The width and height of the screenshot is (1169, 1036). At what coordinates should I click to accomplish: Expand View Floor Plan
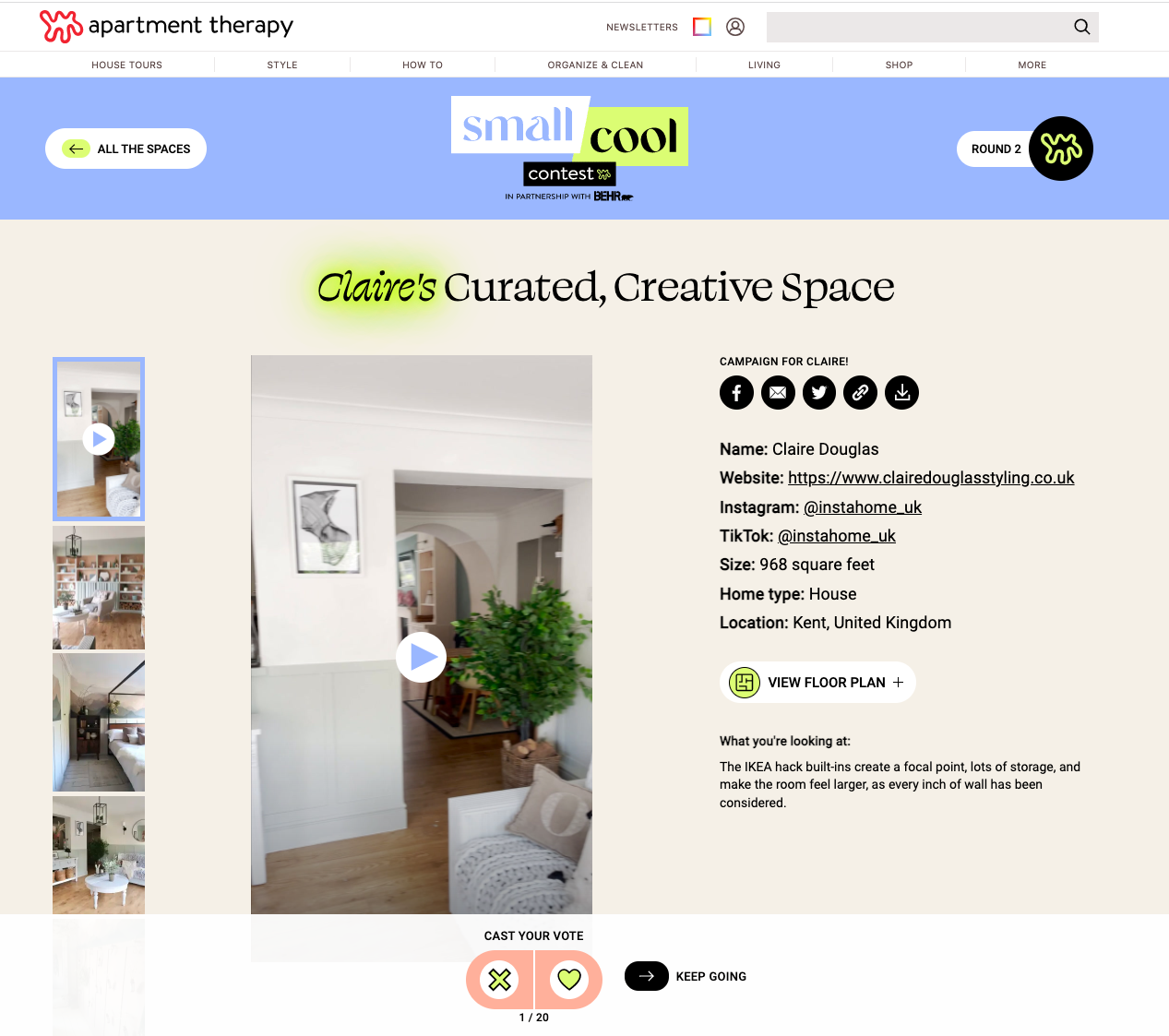(x=817, y=683)
